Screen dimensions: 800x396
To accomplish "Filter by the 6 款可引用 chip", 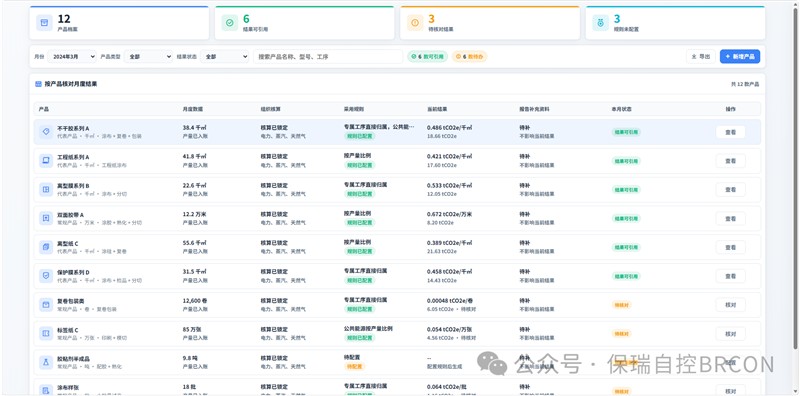I will (x=428, y=57).
